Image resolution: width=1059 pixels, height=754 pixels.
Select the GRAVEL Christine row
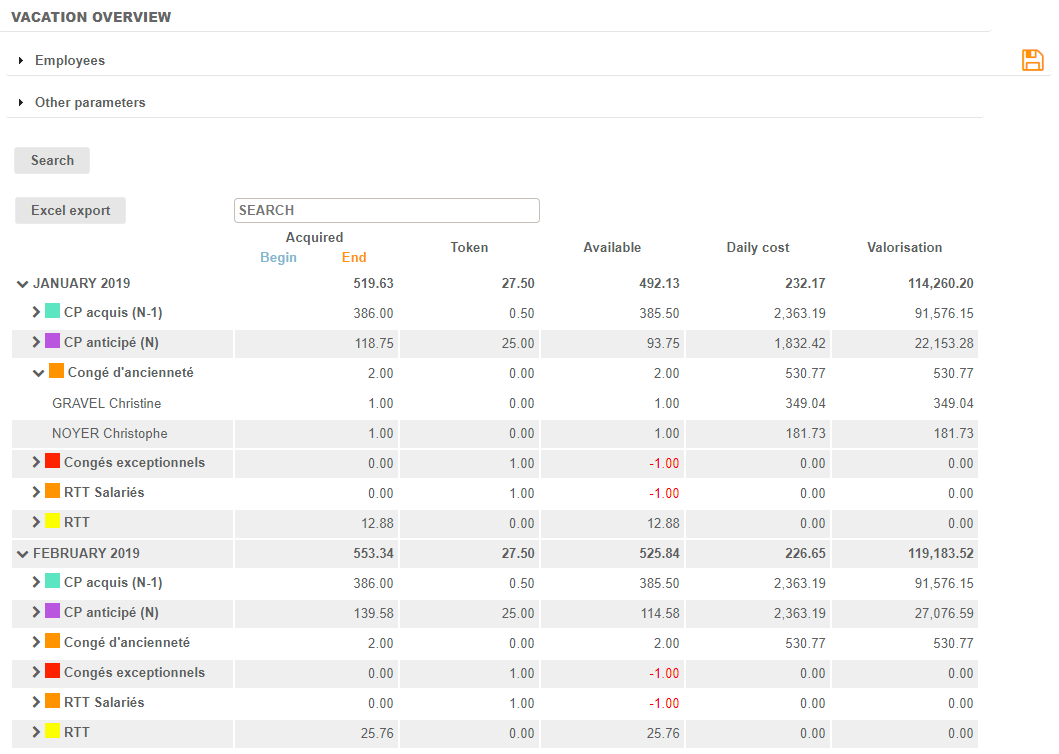click(106, 404)
